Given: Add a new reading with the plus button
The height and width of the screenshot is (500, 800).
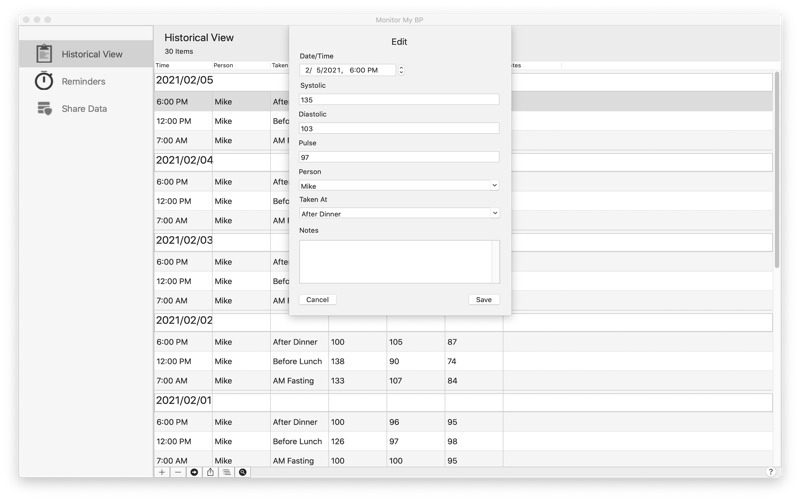Looking at the screenshot, I should (162, 472).
